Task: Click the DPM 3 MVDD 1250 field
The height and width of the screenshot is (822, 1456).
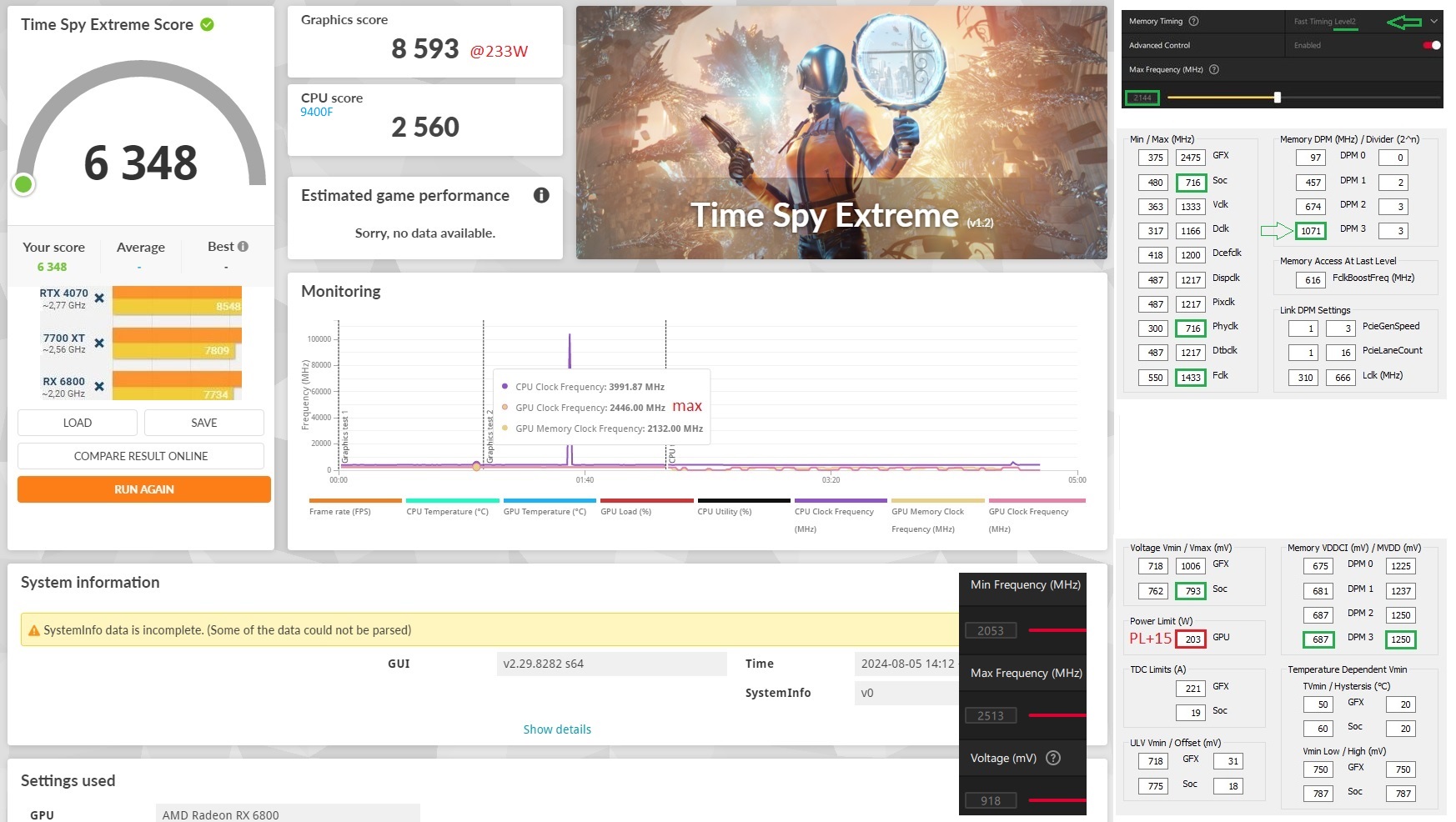Action: (1401, 639)
